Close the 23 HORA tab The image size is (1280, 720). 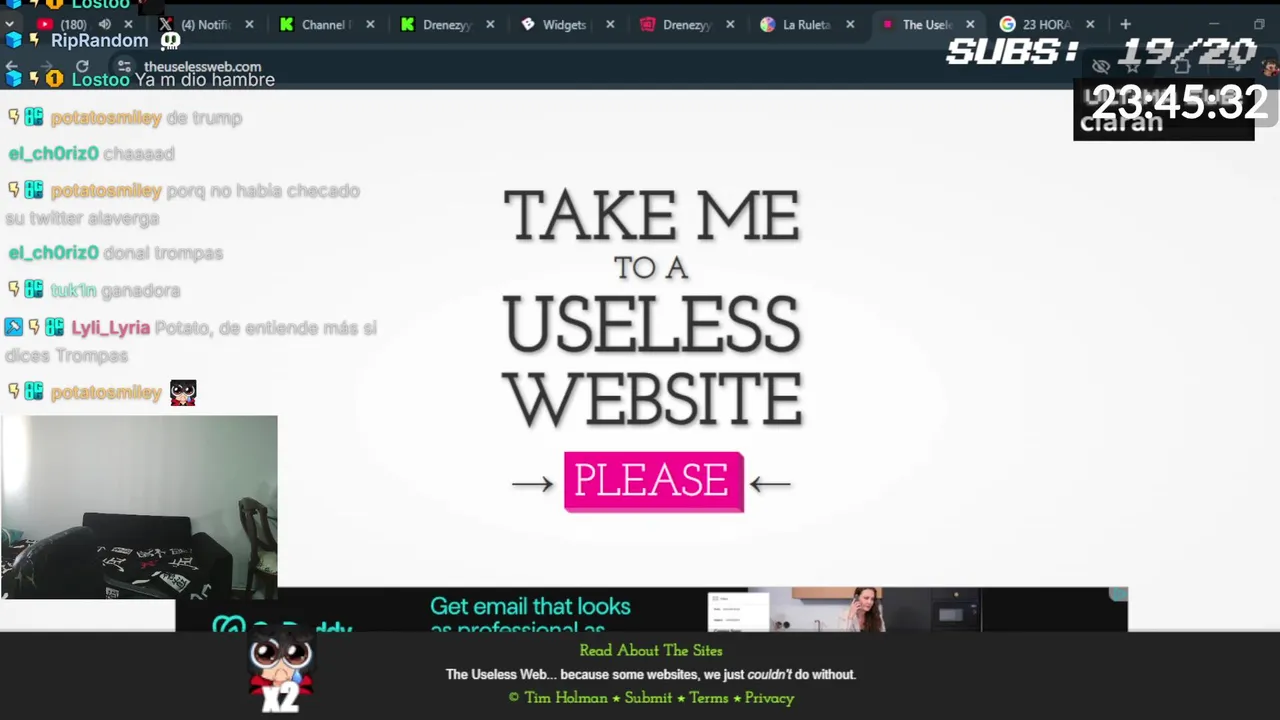click(1090, 24)
